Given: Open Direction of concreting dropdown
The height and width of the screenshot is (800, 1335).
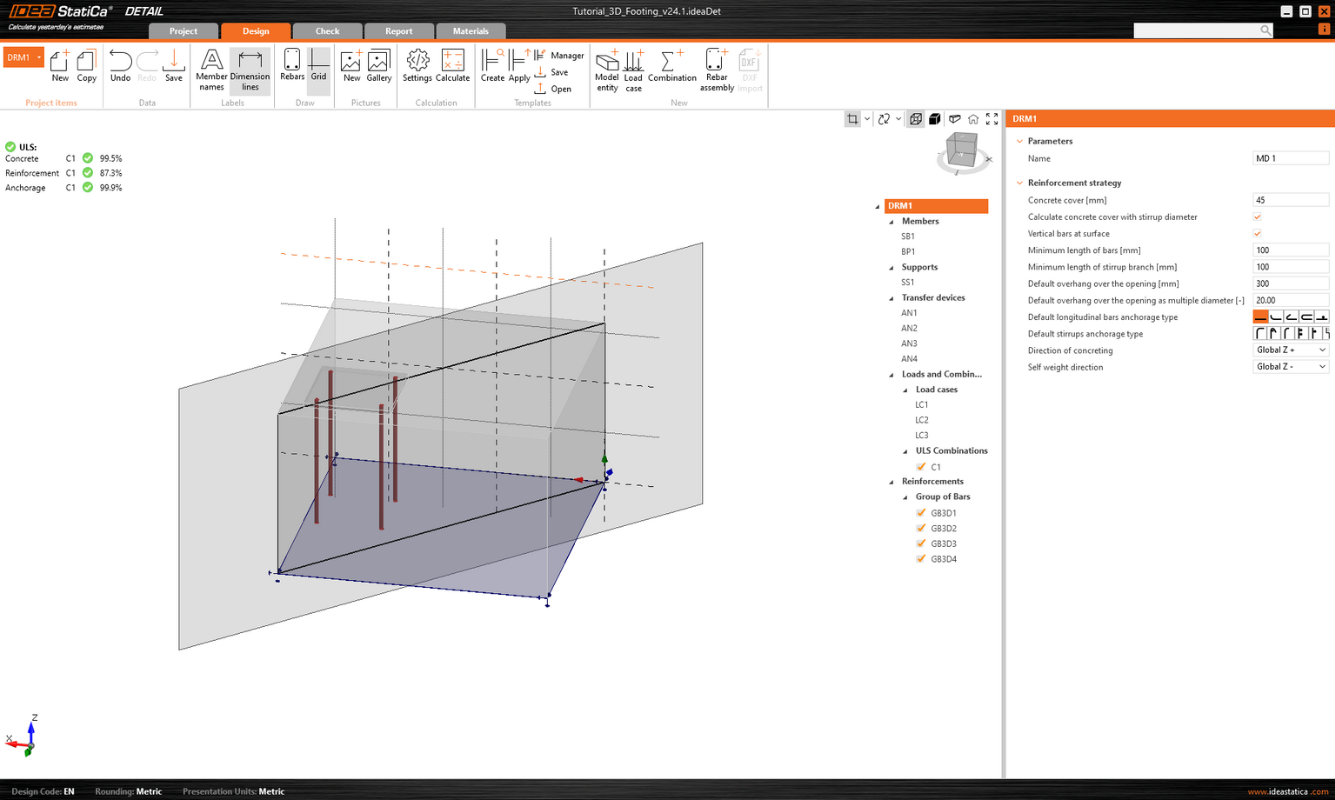Looking at the screenshot, I should (x=1290, y=350).
